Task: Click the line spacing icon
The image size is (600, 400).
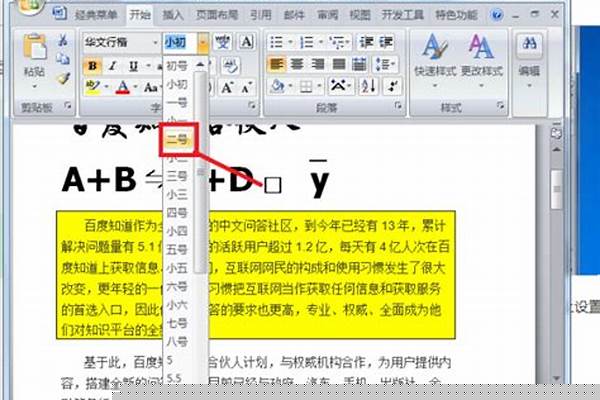Action: click(x=383, y=65)
